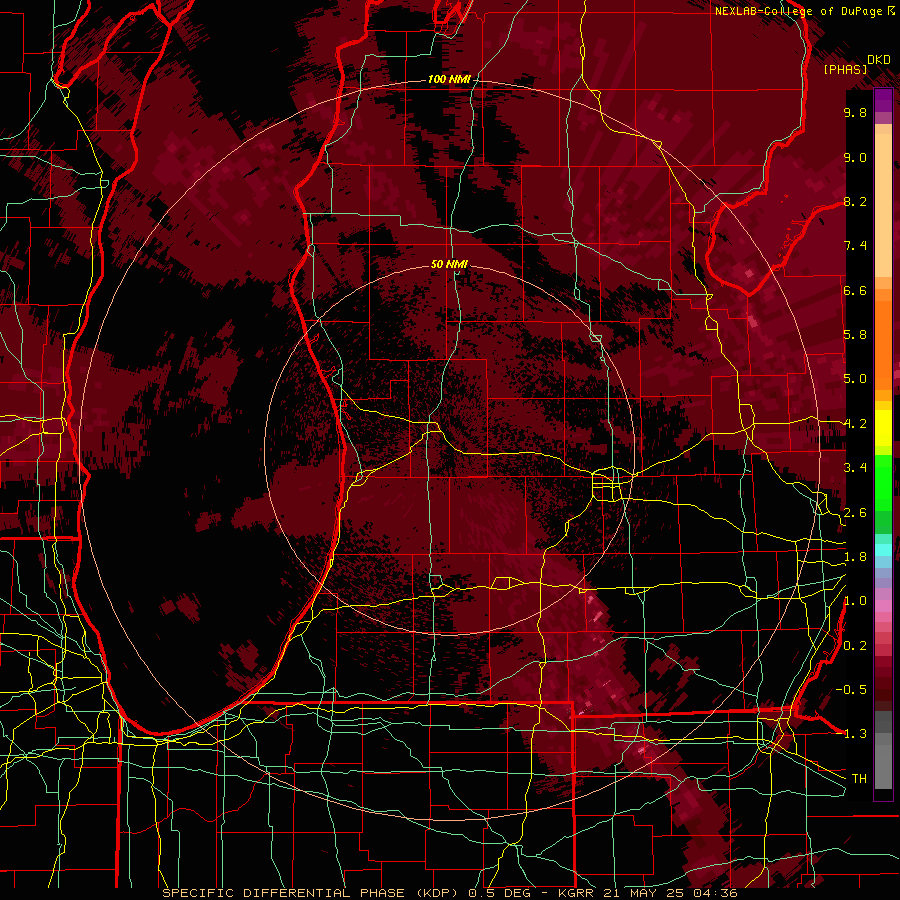Click the TH threshold label

pos(859,779)
